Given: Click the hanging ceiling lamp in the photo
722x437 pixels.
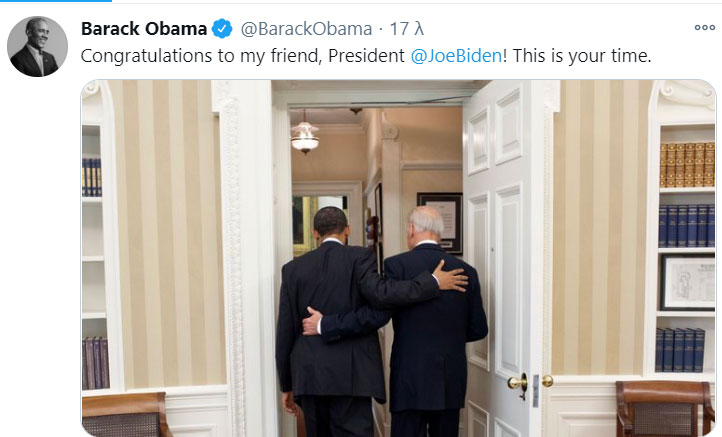Looking at the screenshot, I should (x=304, y=137).
